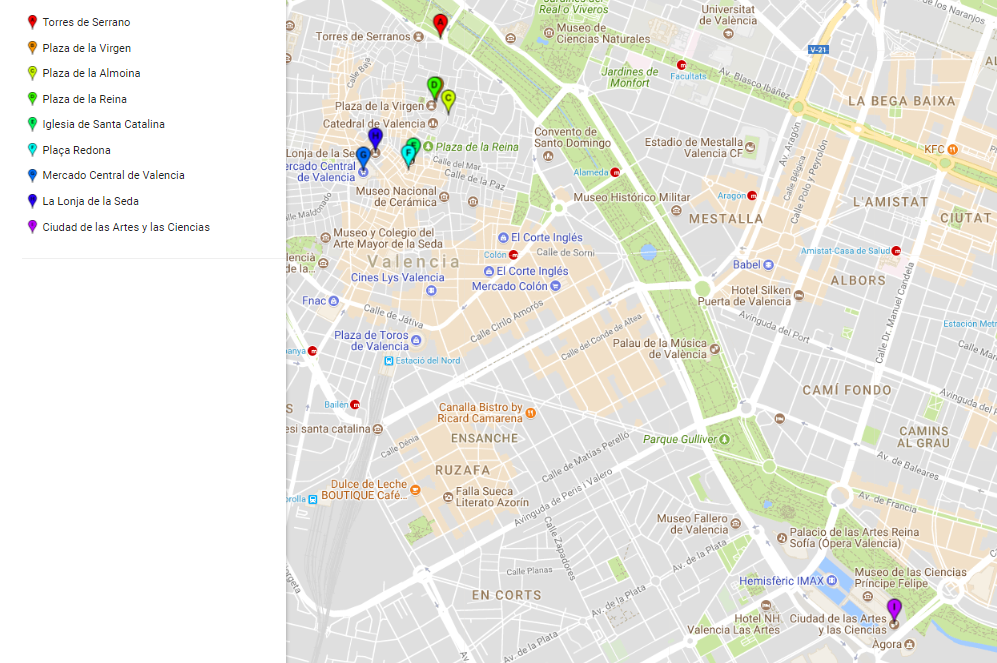
Task: Choose Ciudad de las Artes y las Ciencias in legend
Action: click(x=126, y=227)
